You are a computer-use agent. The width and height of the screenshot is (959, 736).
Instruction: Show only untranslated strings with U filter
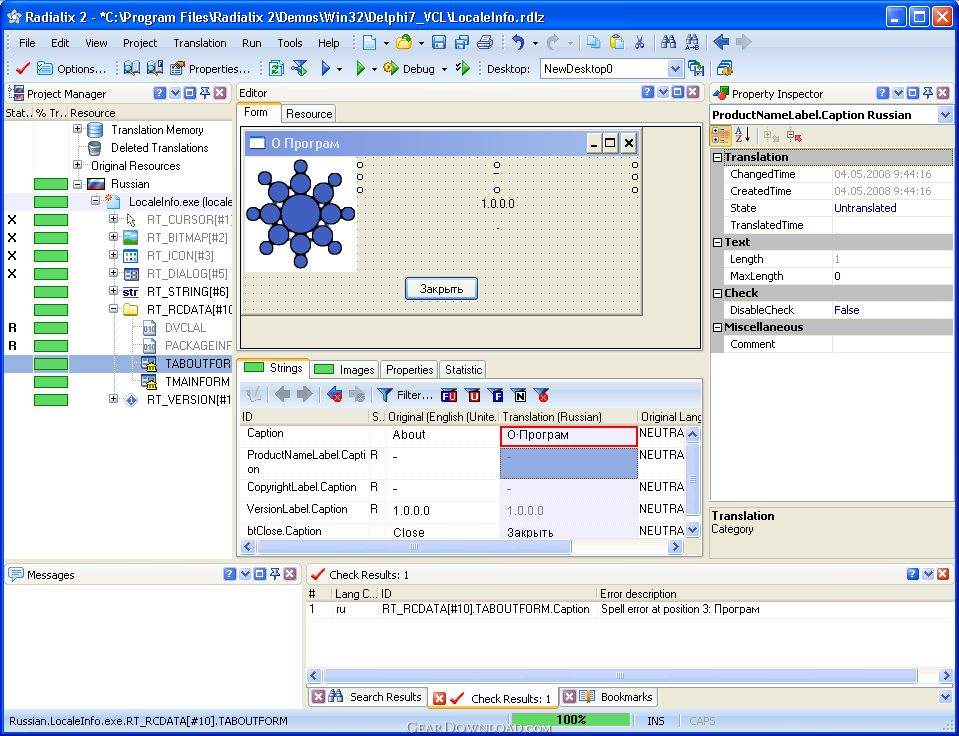(x=473, y=395)
